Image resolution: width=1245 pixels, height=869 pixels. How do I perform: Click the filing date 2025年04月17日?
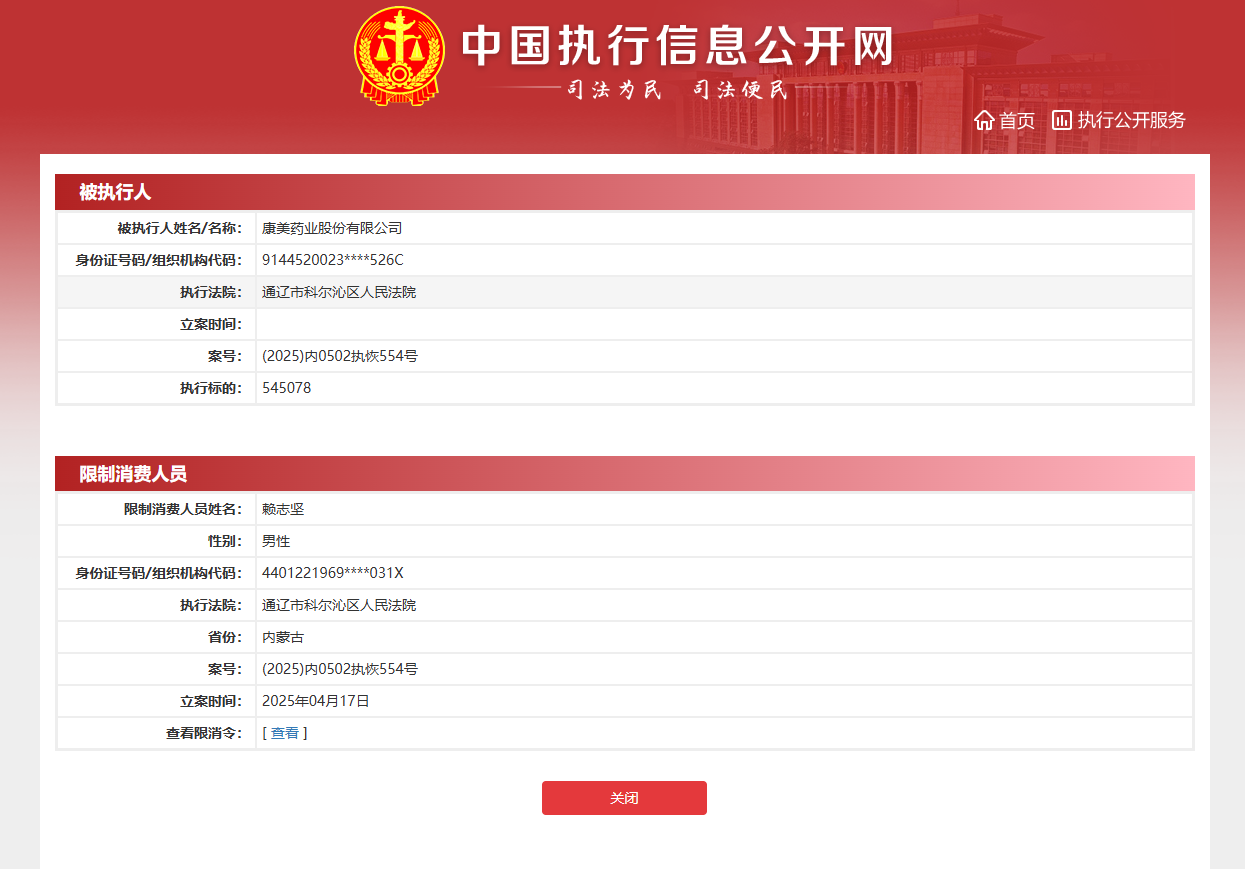[x=316, y=701]
